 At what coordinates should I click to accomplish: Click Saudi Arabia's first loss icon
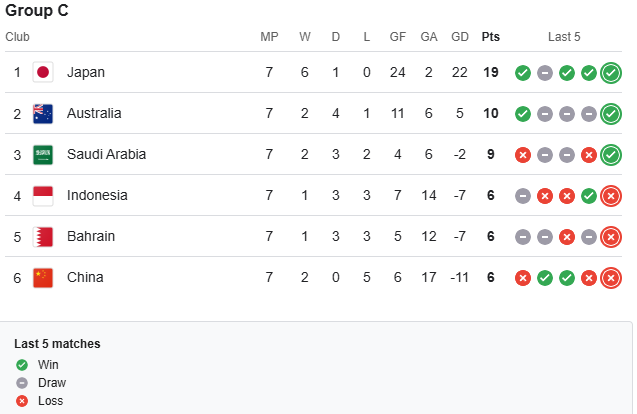[522, 154]
